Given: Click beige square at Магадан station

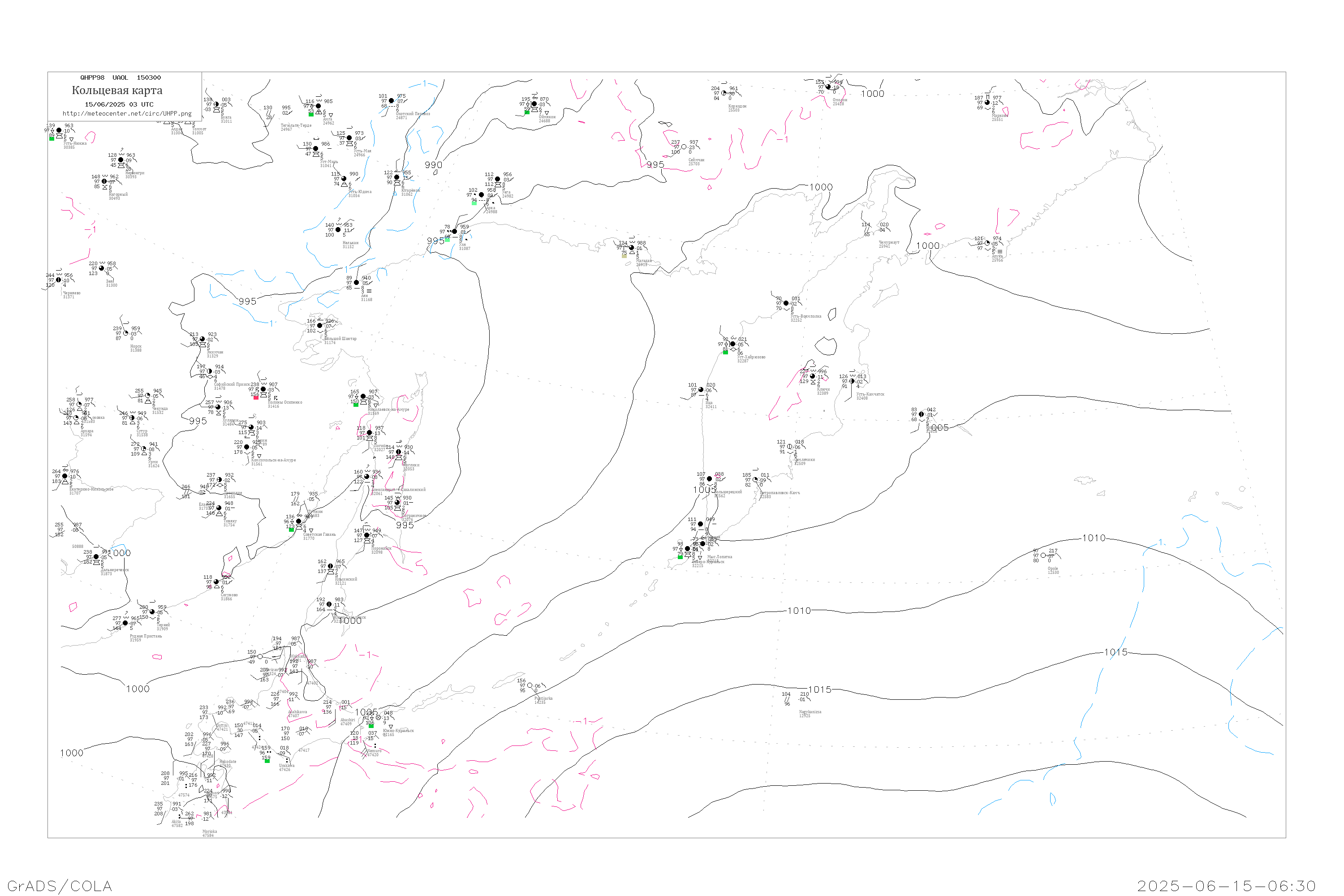Looking at the screenshot, I should coord(624,256).
